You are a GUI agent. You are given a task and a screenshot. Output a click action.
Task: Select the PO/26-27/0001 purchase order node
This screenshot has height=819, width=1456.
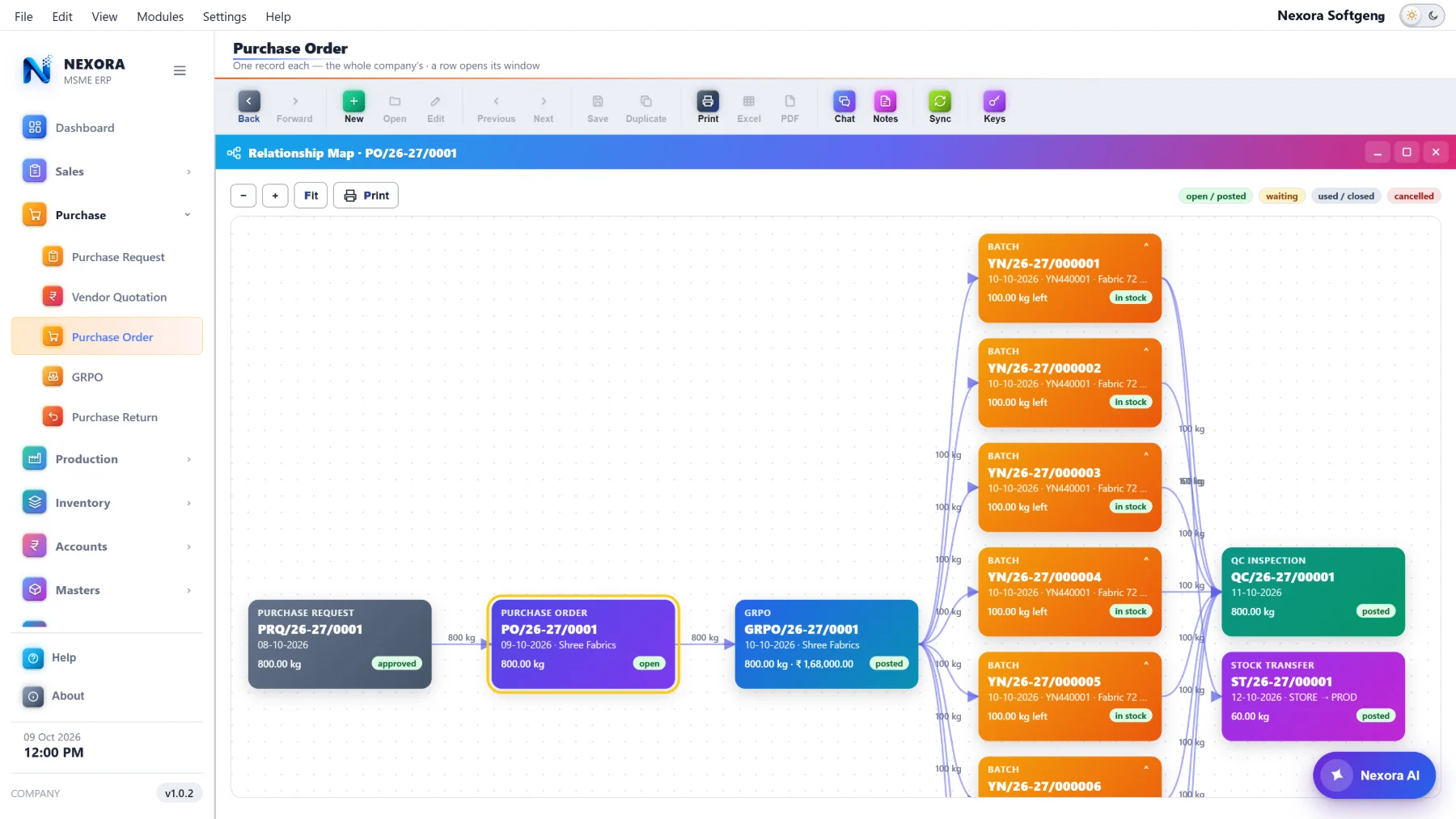click(x=583, y=644)
